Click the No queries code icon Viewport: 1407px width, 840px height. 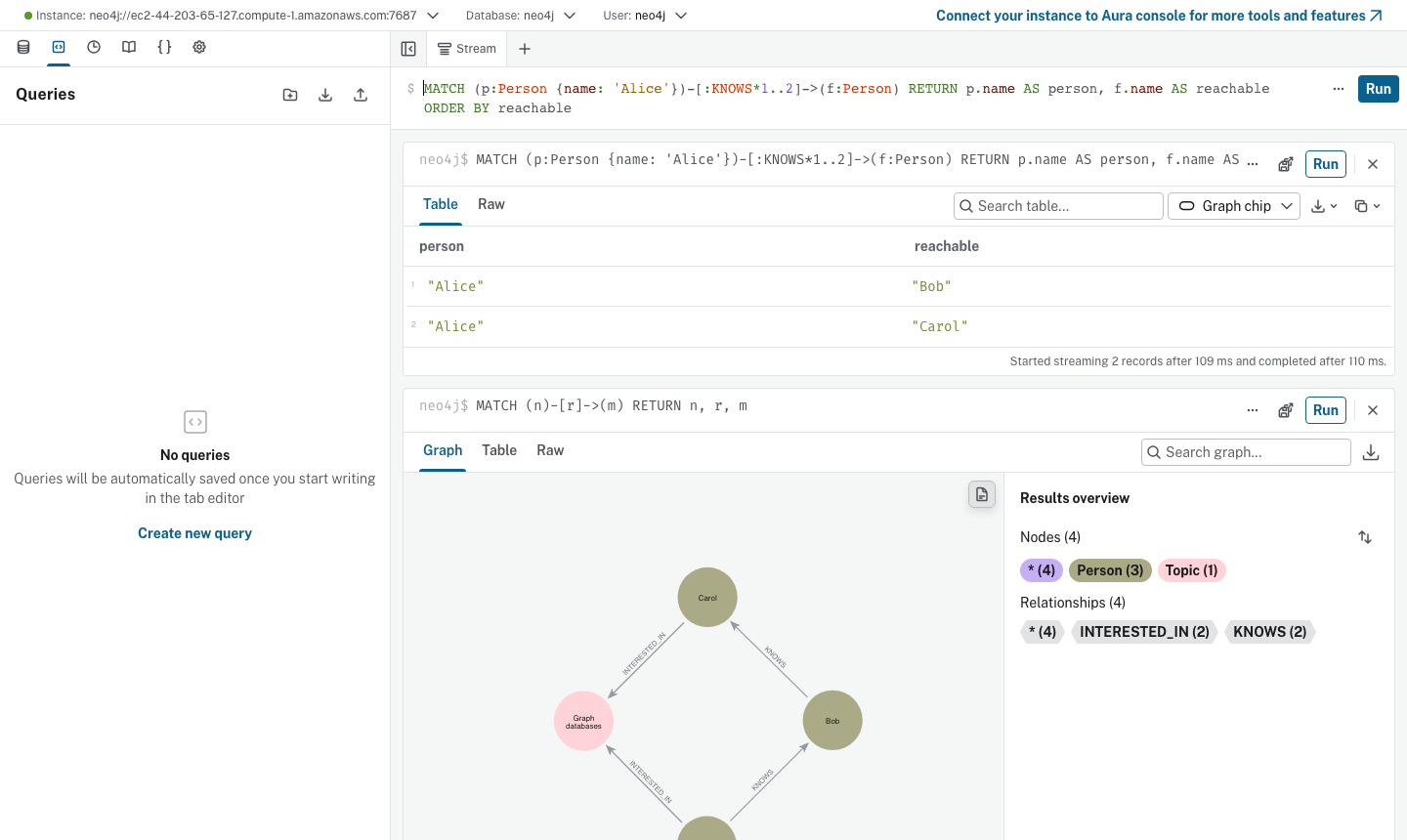(x=195, y=422)
